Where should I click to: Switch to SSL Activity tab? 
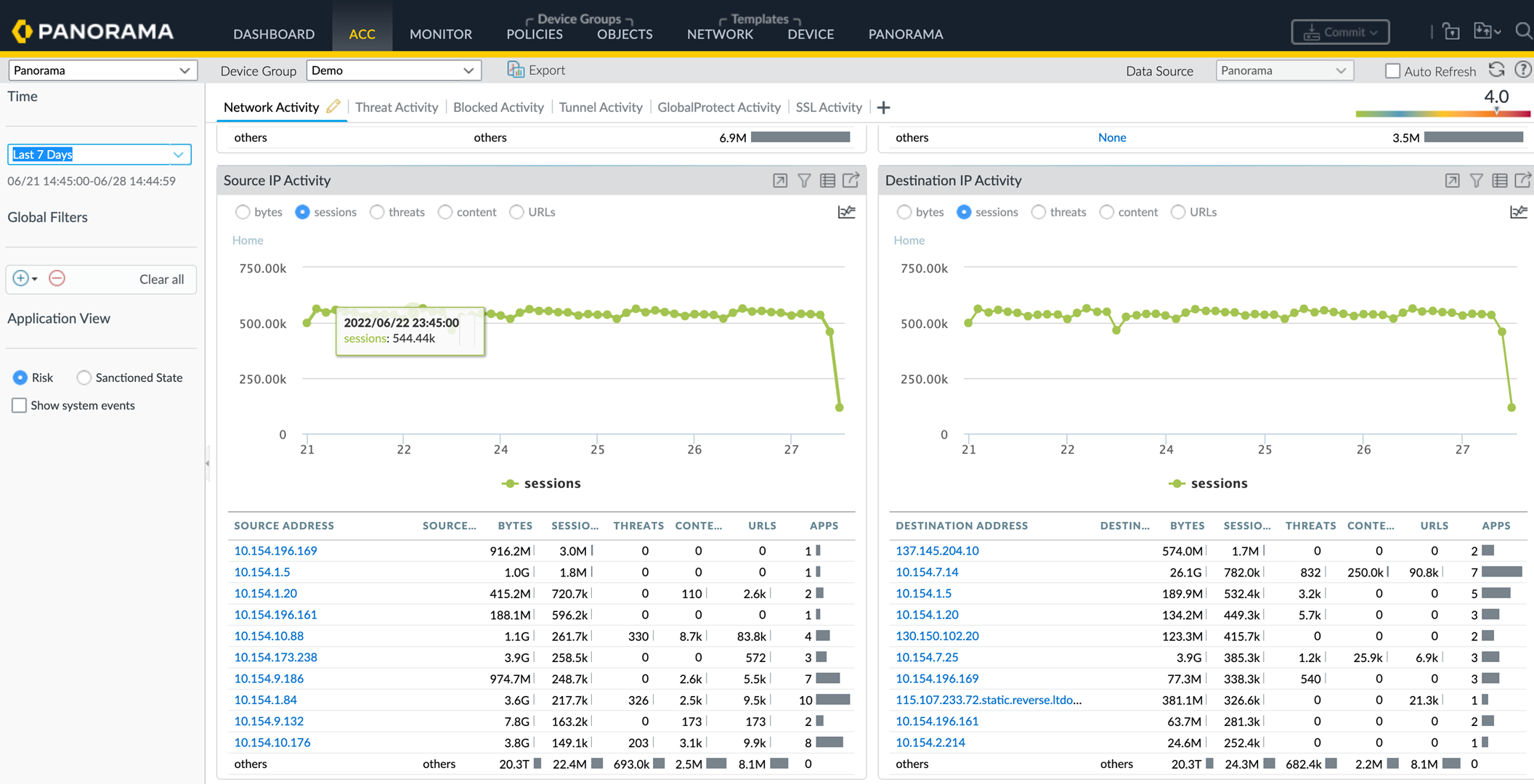pyautogui.click(x=829, y=107)
